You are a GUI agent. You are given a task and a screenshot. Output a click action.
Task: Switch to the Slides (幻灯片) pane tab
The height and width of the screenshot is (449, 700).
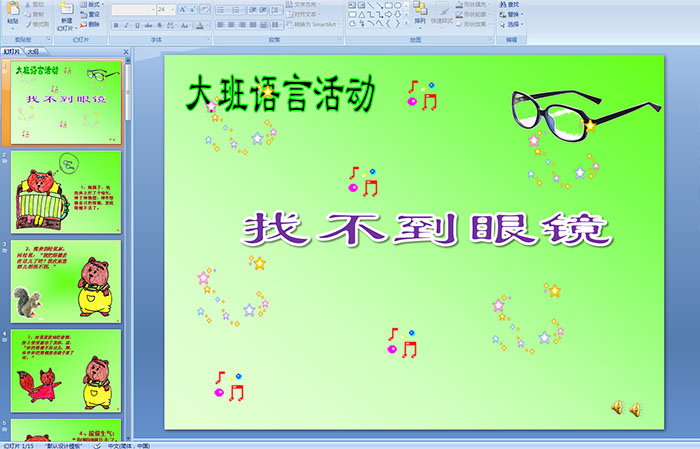point(12,52)
